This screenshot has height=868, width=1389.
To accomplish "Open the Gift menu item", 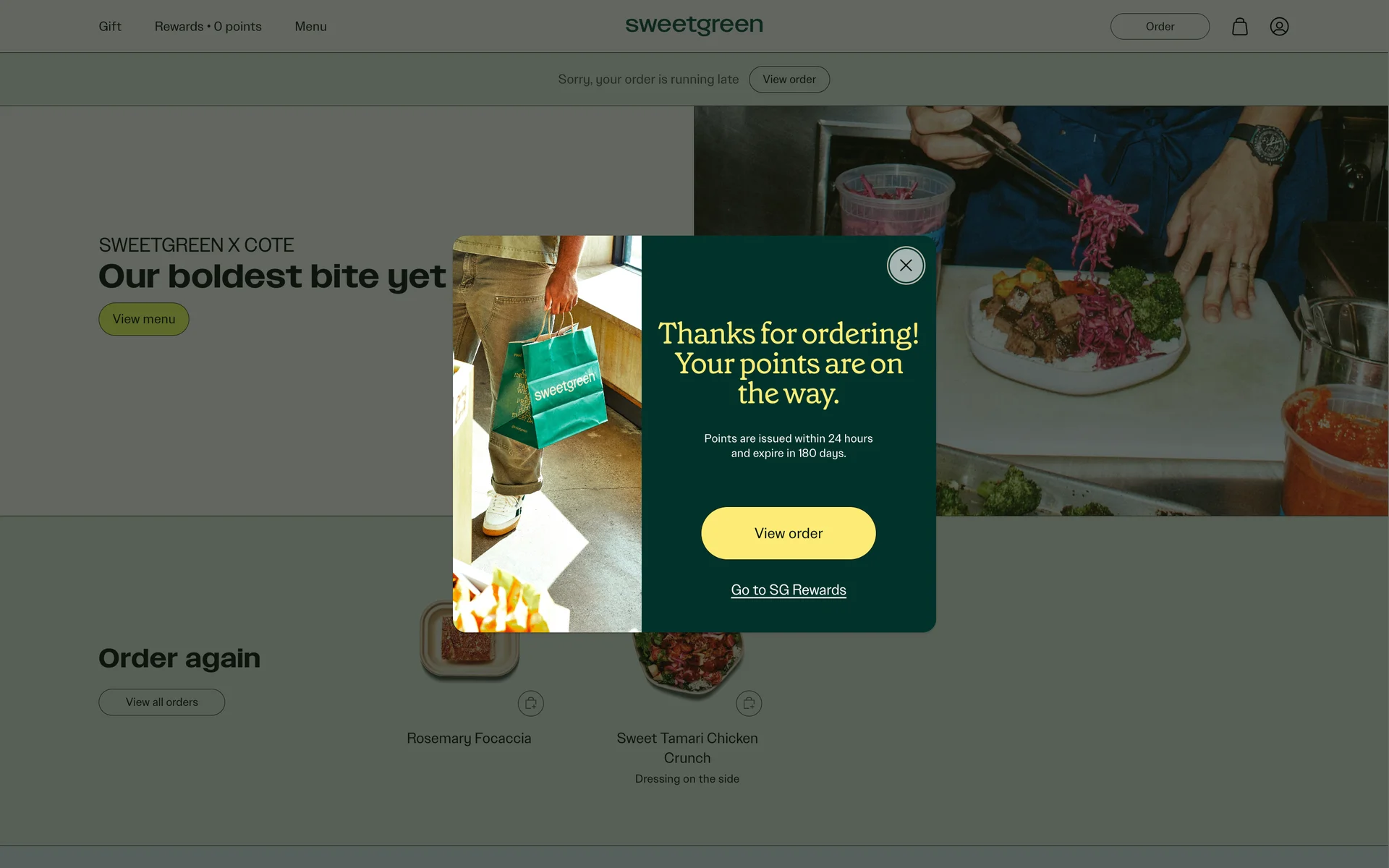I will [110, 27].
